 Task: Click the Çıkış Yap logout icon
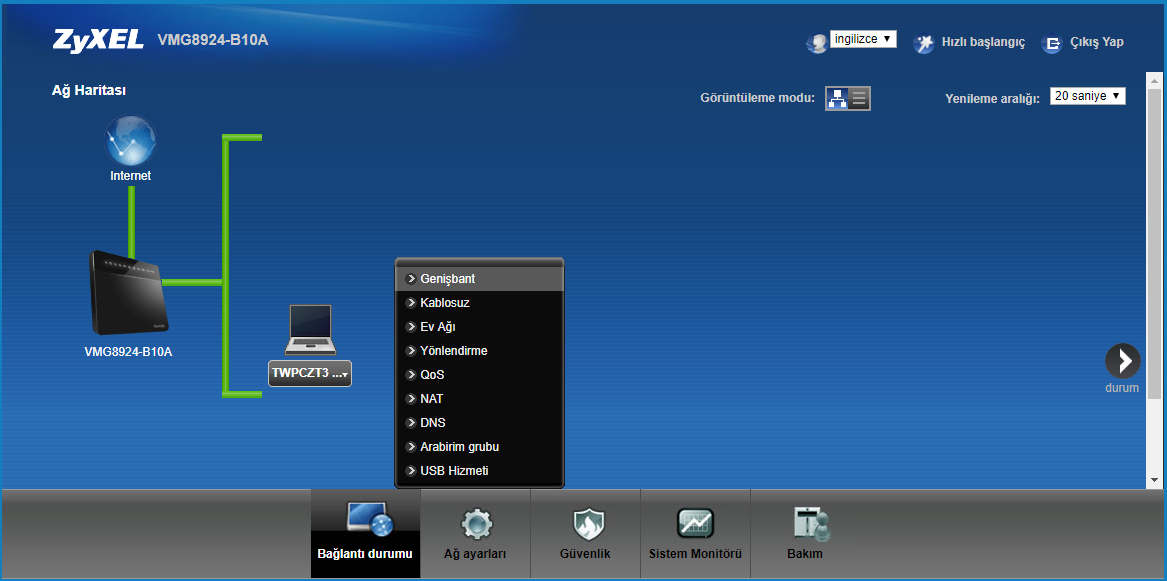point(1052,43)
